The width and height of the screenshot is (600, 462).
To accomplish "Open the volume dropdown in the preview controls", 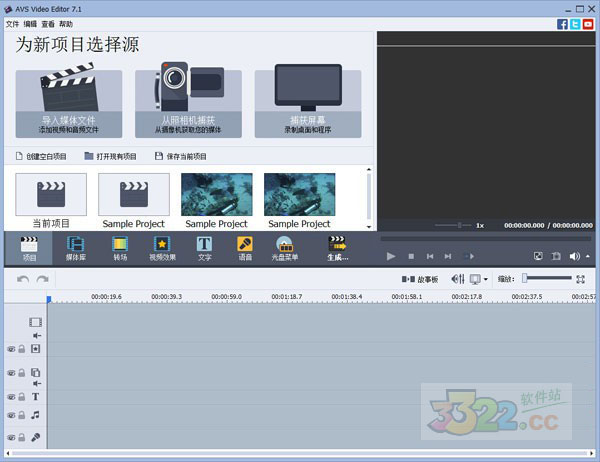I will click(586, 256).
